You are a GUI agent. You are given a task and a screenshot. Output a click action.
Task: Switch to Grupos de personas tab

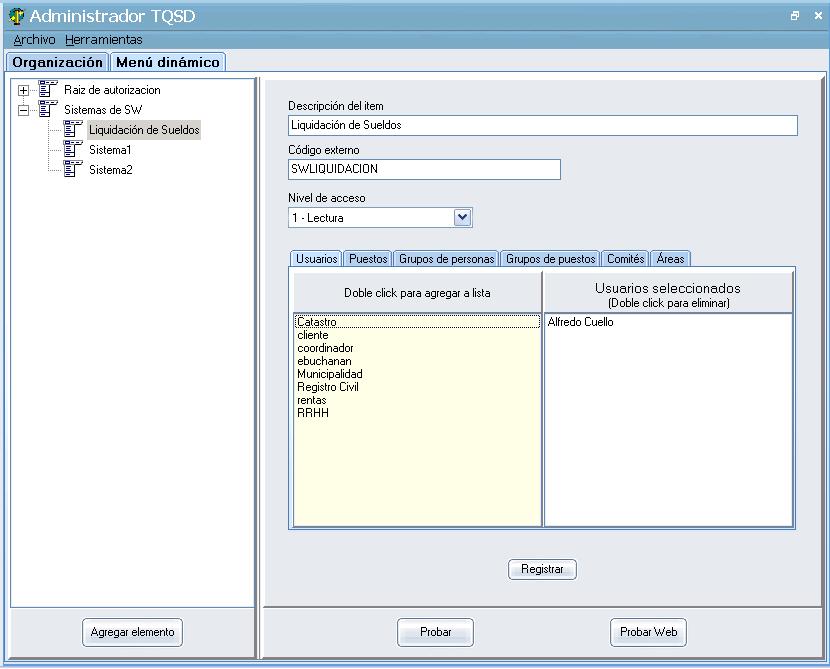click(446, 259)
